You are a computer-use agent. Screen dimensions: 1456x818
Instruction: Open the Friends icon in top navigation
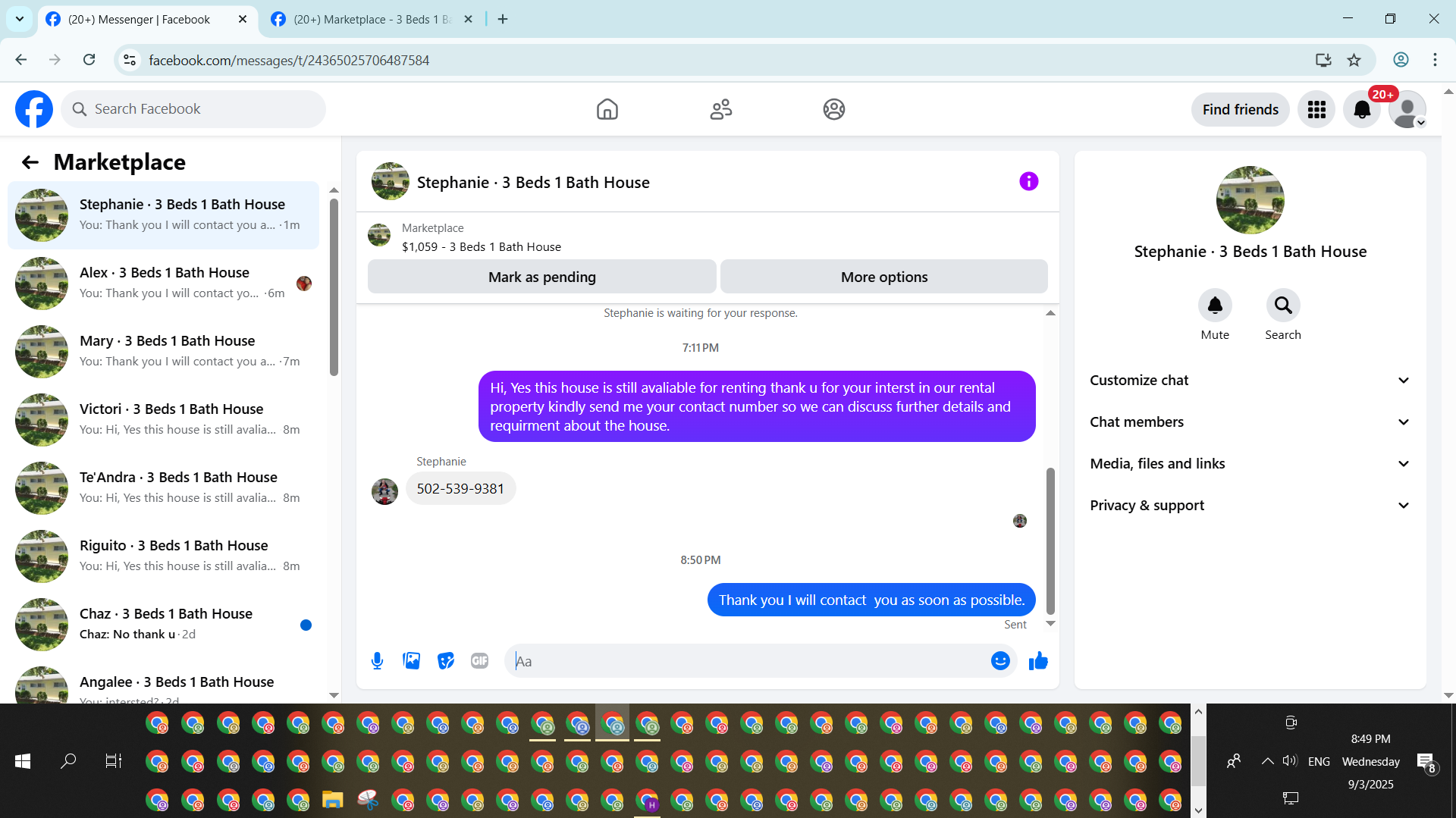click(721, 109)
